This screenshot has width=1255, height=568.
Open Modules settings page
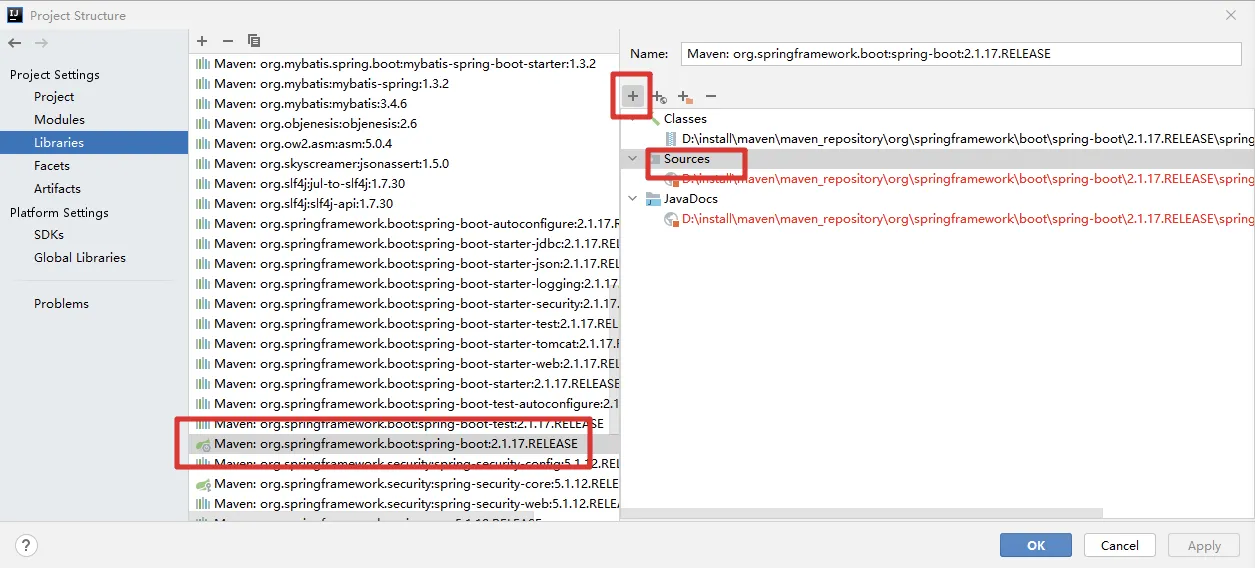coord(59,120)
